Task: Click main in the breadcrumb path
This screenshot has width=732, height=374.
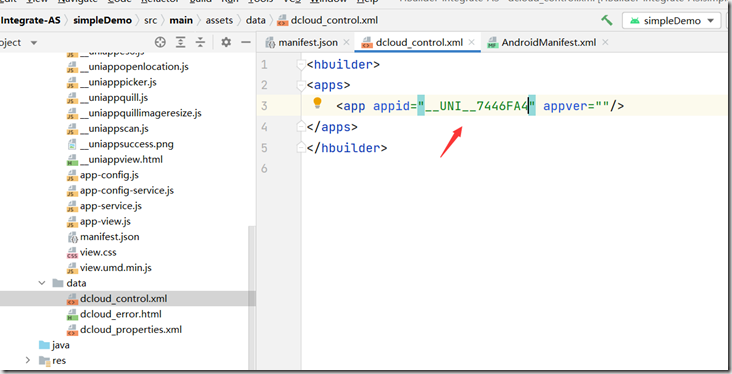Action: [x=181, y=20]
